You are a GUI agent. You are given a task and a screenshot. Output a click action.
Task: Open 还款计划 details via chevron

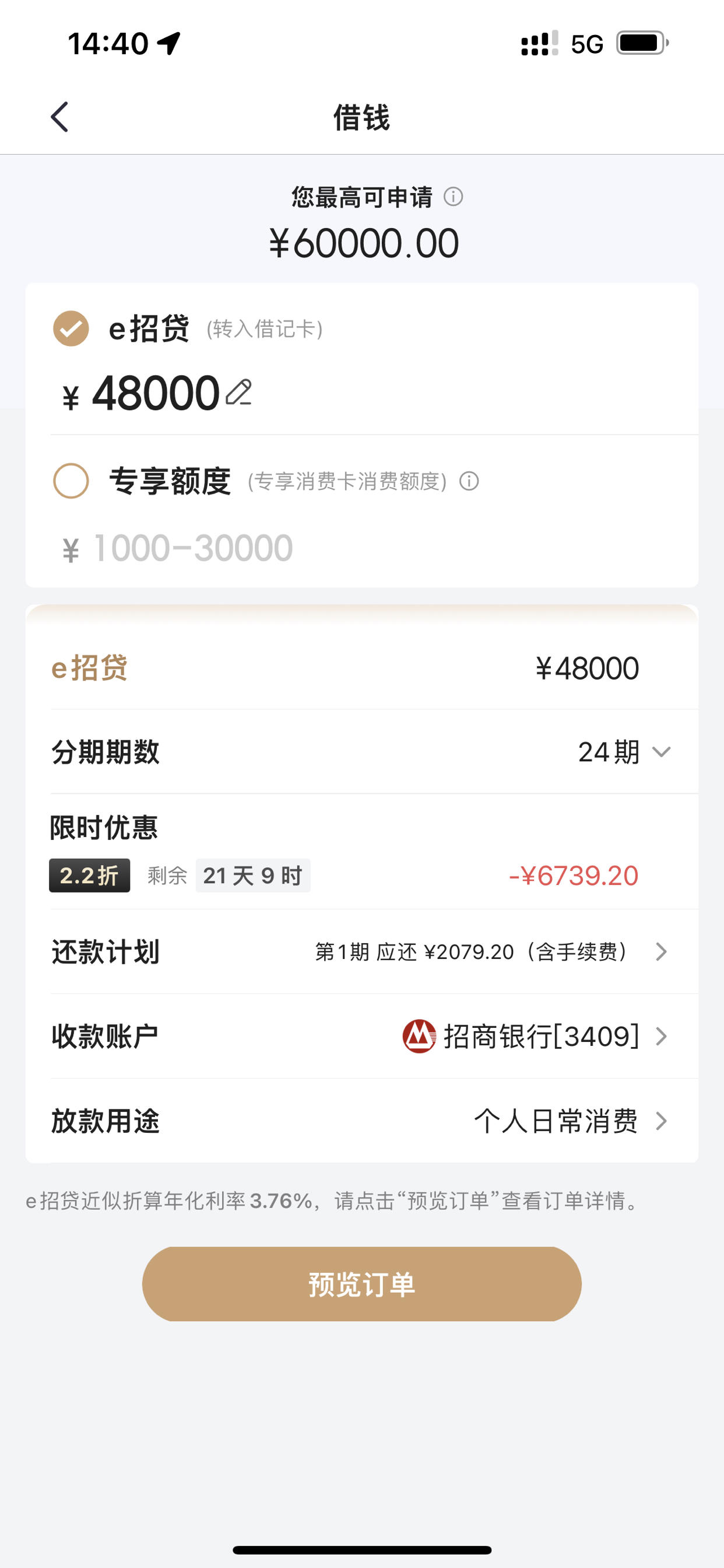tap(661, 951)
